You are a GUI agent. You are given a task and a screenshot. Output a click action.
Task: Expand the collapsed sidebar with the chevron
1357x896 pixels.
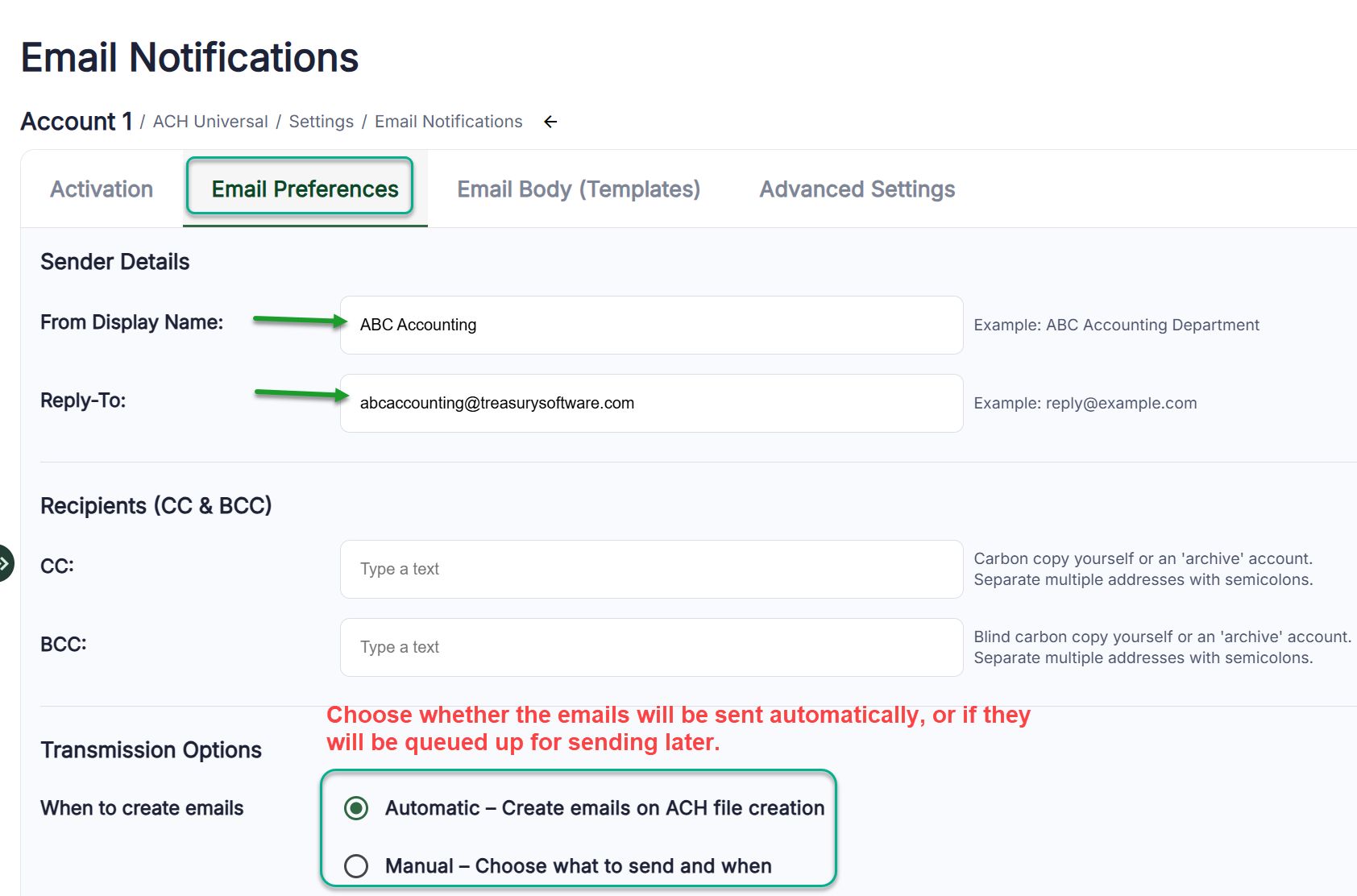5,563
